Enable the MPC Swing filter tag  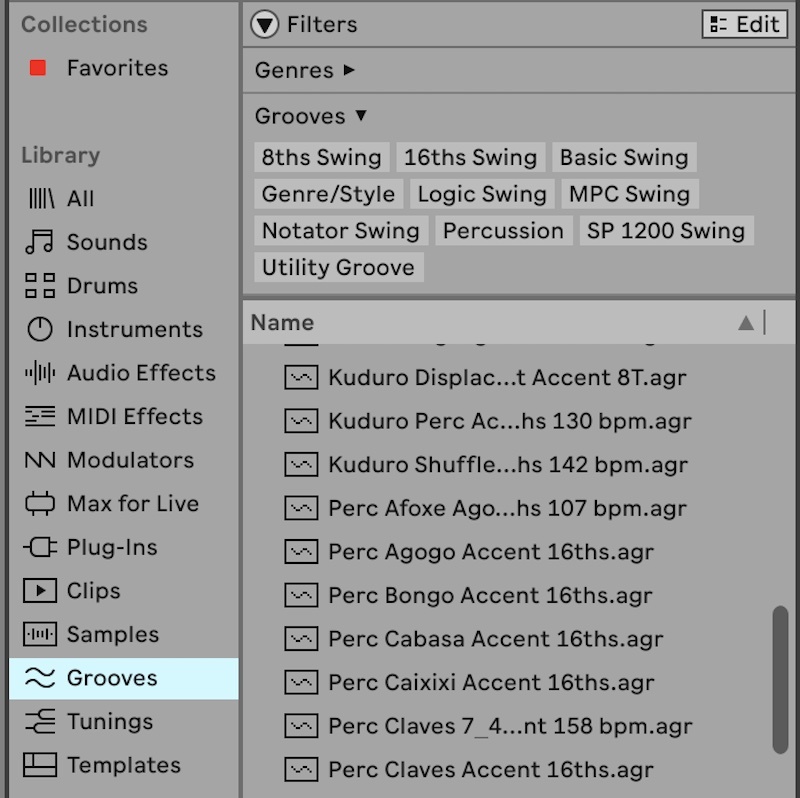(x=629, y=194)
